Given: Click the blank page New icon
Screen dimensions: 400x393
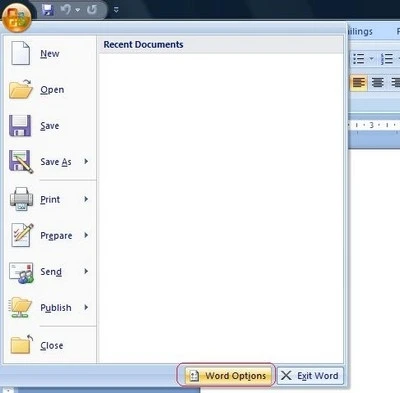Looking at the screenshot, I should pyautogui.click(x=21, y=53).
